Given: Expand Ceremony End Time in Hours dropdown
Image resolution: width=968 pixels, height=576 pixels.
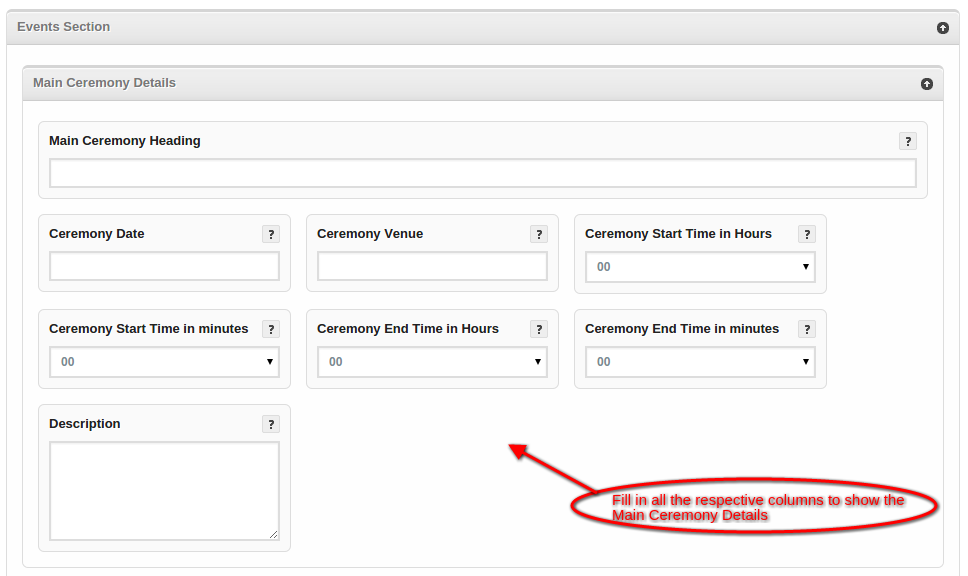Looking at the screenshot, I should pos(432,362).
